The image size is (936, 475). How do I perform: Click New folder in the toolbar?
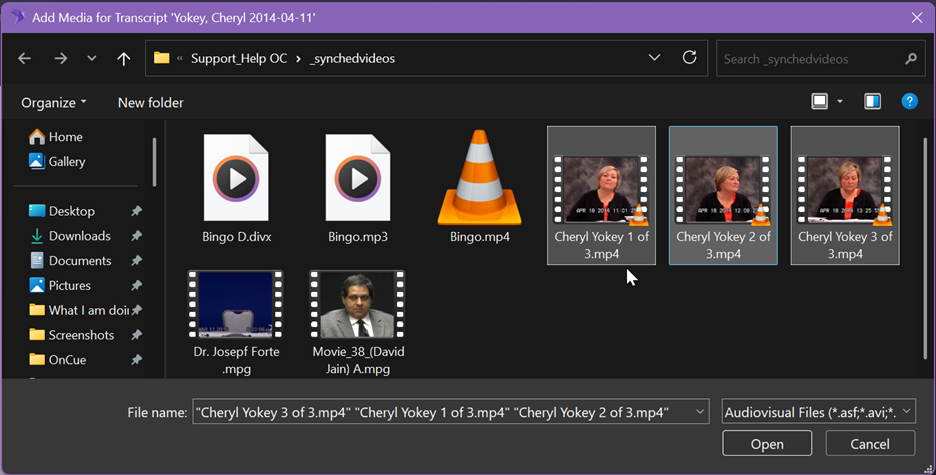(x=150, y=102)
